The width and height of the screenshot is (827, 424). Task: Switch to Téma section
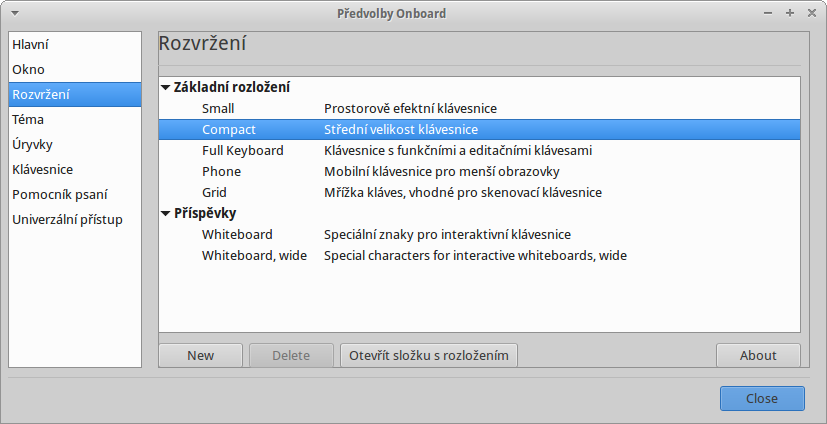(75, 120)
